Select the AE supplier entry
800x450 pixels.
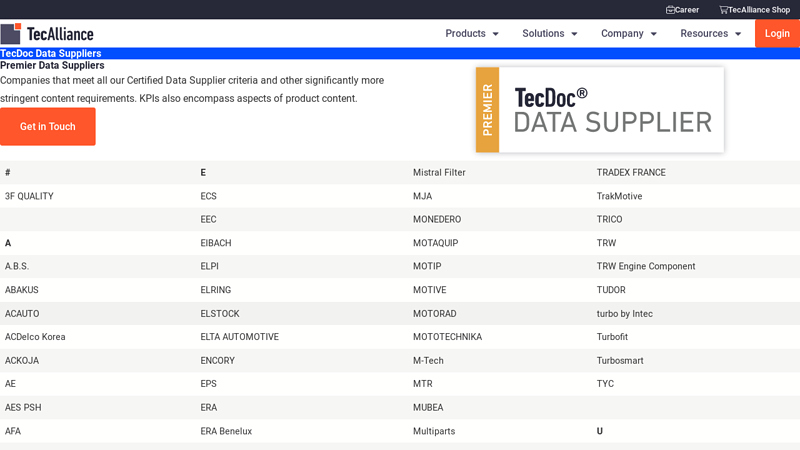pyautogui.click(x=10, y=384)
